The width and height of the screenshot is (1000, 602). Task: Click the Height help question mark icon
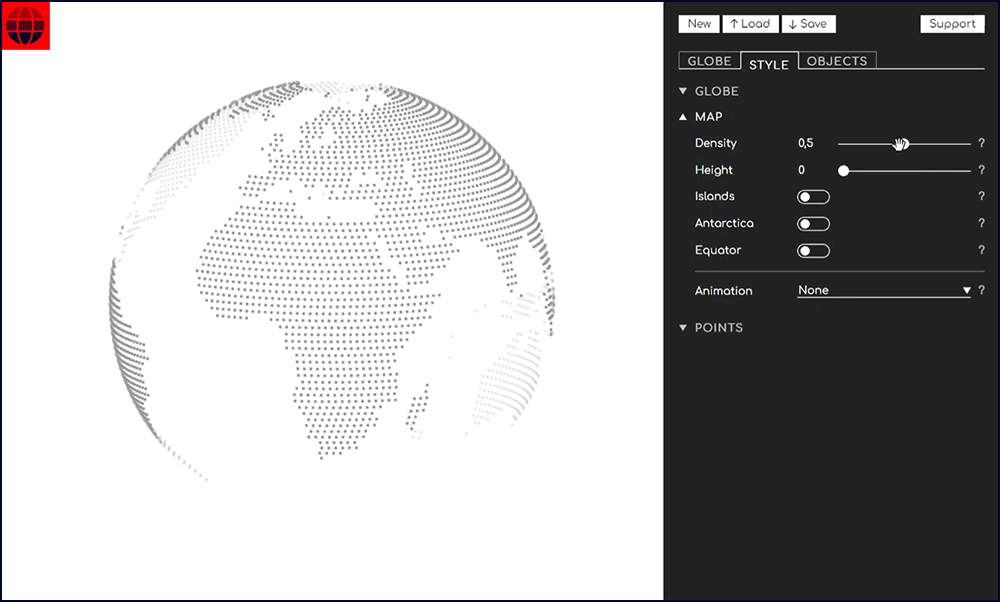[x=981, y=170]
